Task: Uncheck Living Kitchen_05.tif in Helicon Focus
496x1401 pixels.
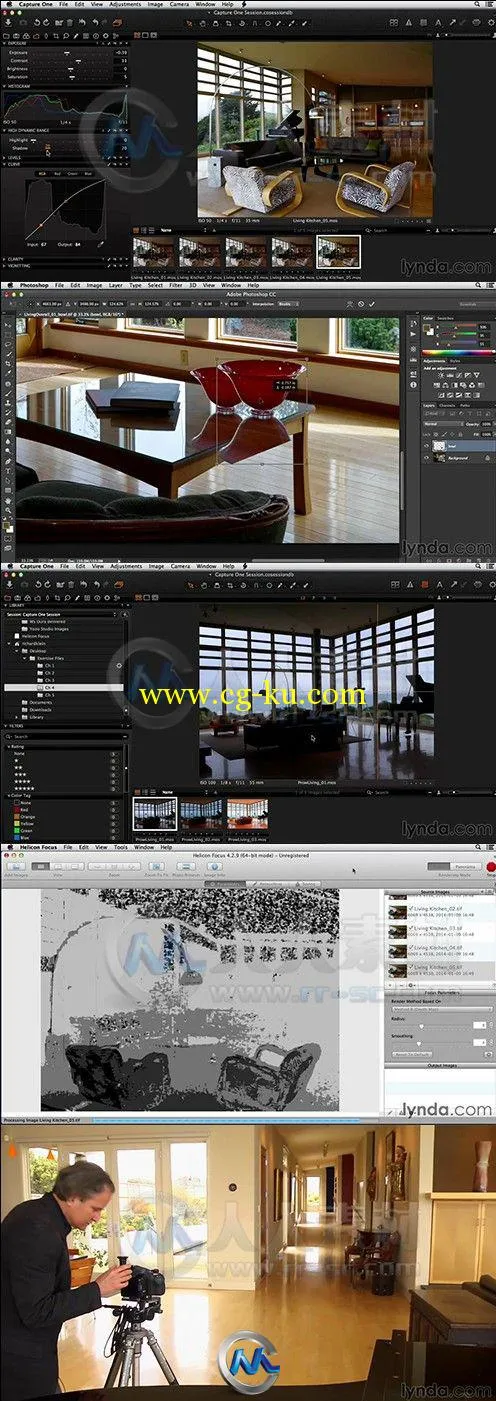Action: point(411,966)
